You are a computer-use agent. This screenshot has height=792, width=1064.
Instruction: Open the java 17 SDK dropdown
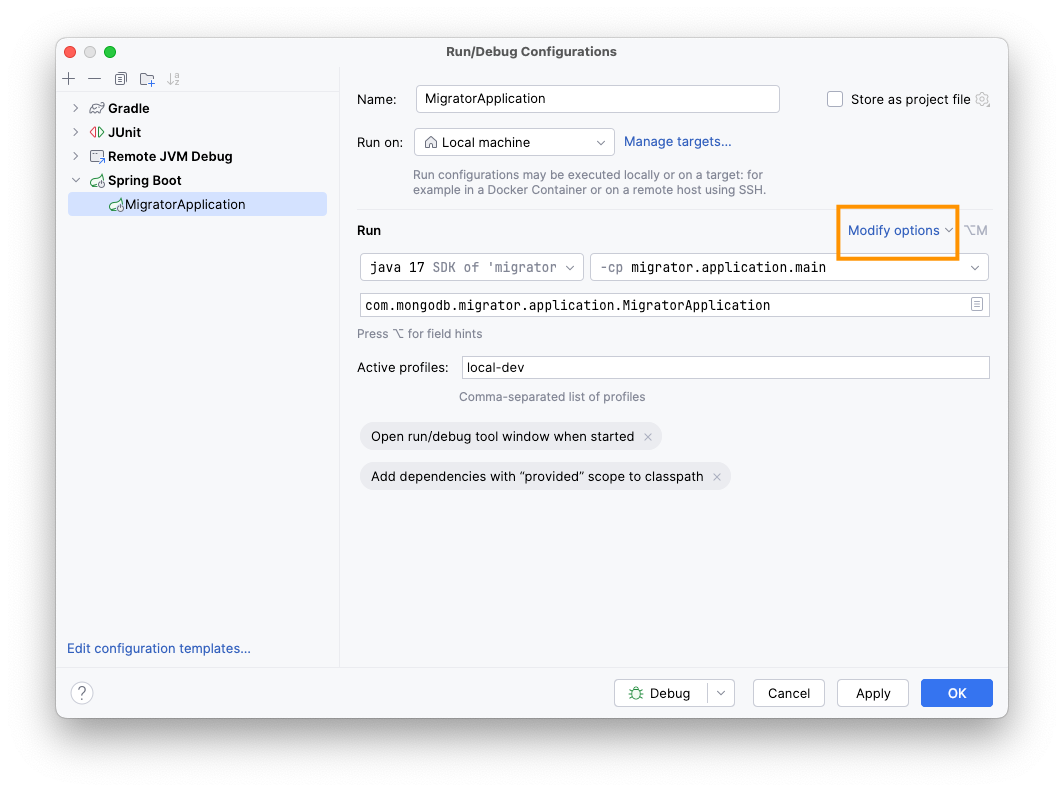472,267
